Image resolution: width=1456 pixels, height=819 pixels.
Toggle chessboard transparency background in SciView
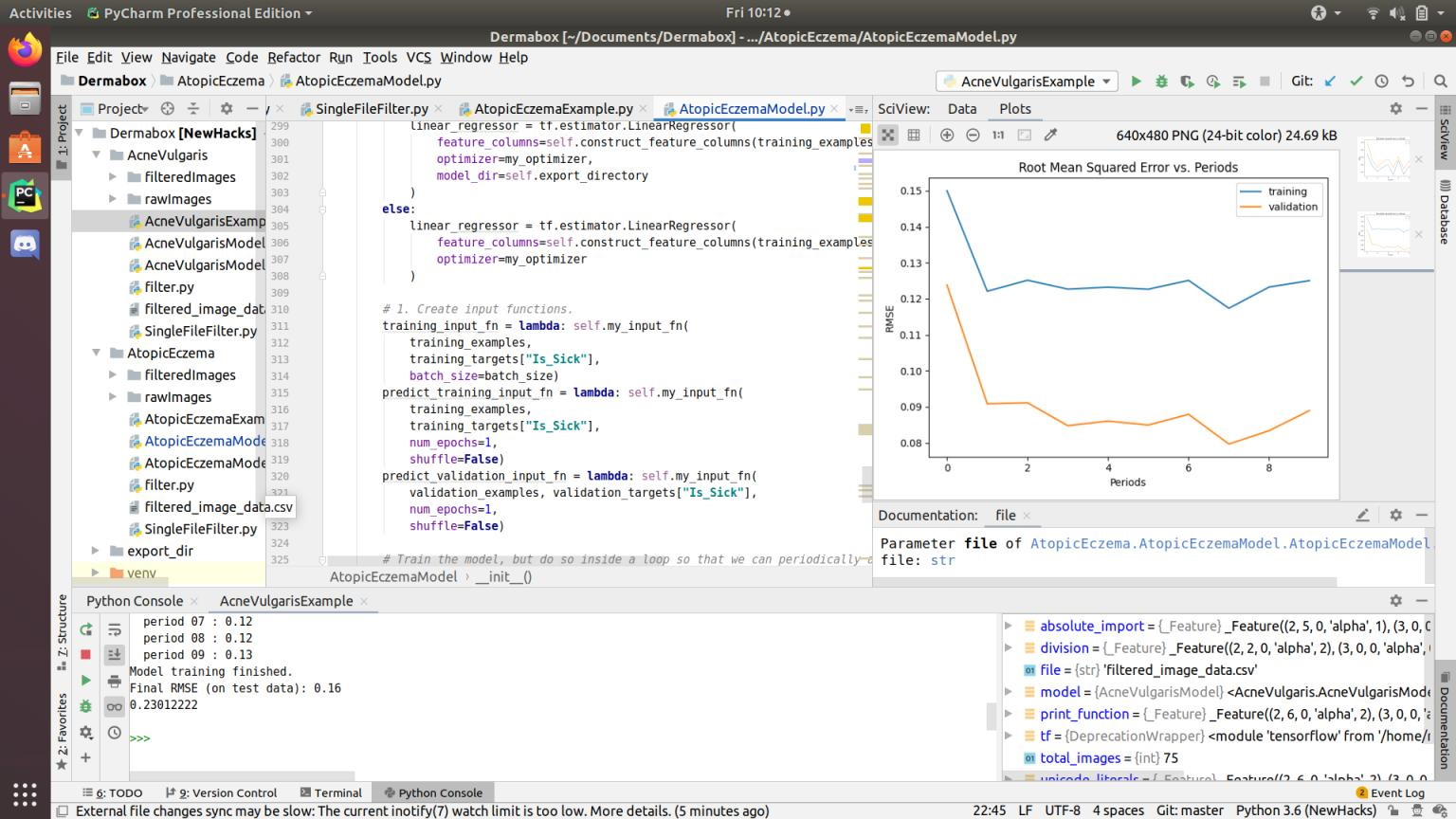tap(888, 136)
